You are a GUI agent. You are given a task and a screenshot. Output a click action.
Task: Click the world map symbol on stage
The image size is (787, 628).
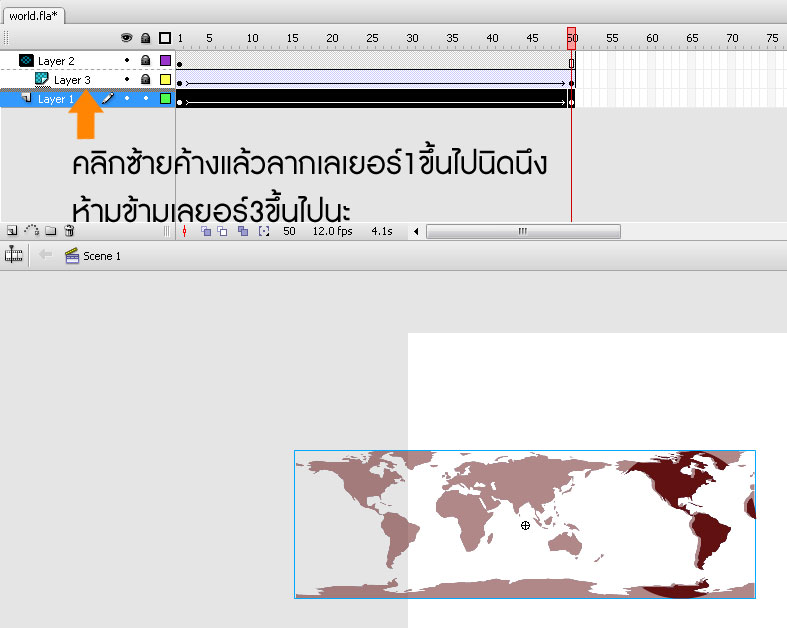click(524, 524)
